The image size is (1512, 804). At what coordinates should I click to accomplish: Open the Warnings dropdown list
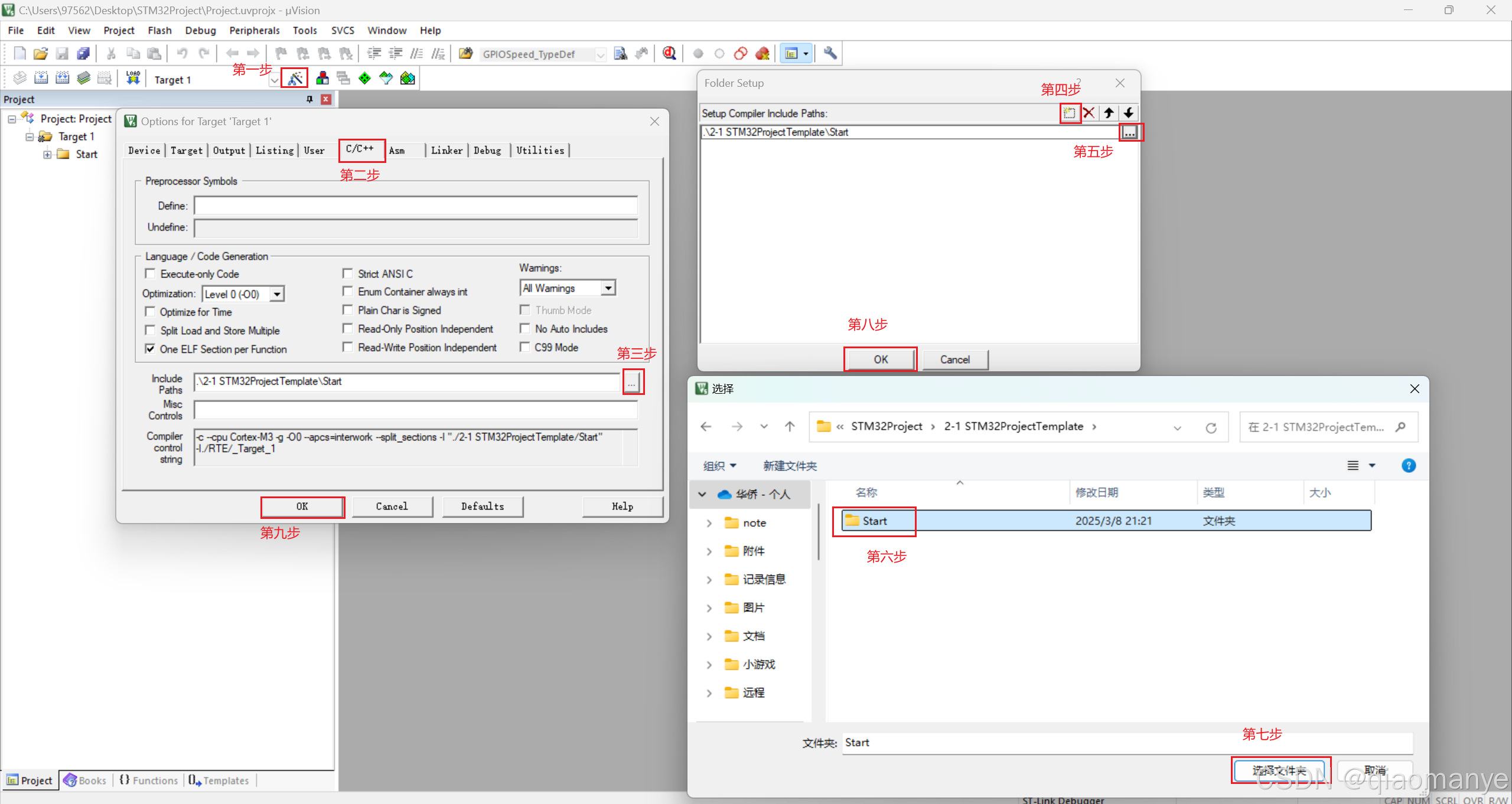(608, 288)
